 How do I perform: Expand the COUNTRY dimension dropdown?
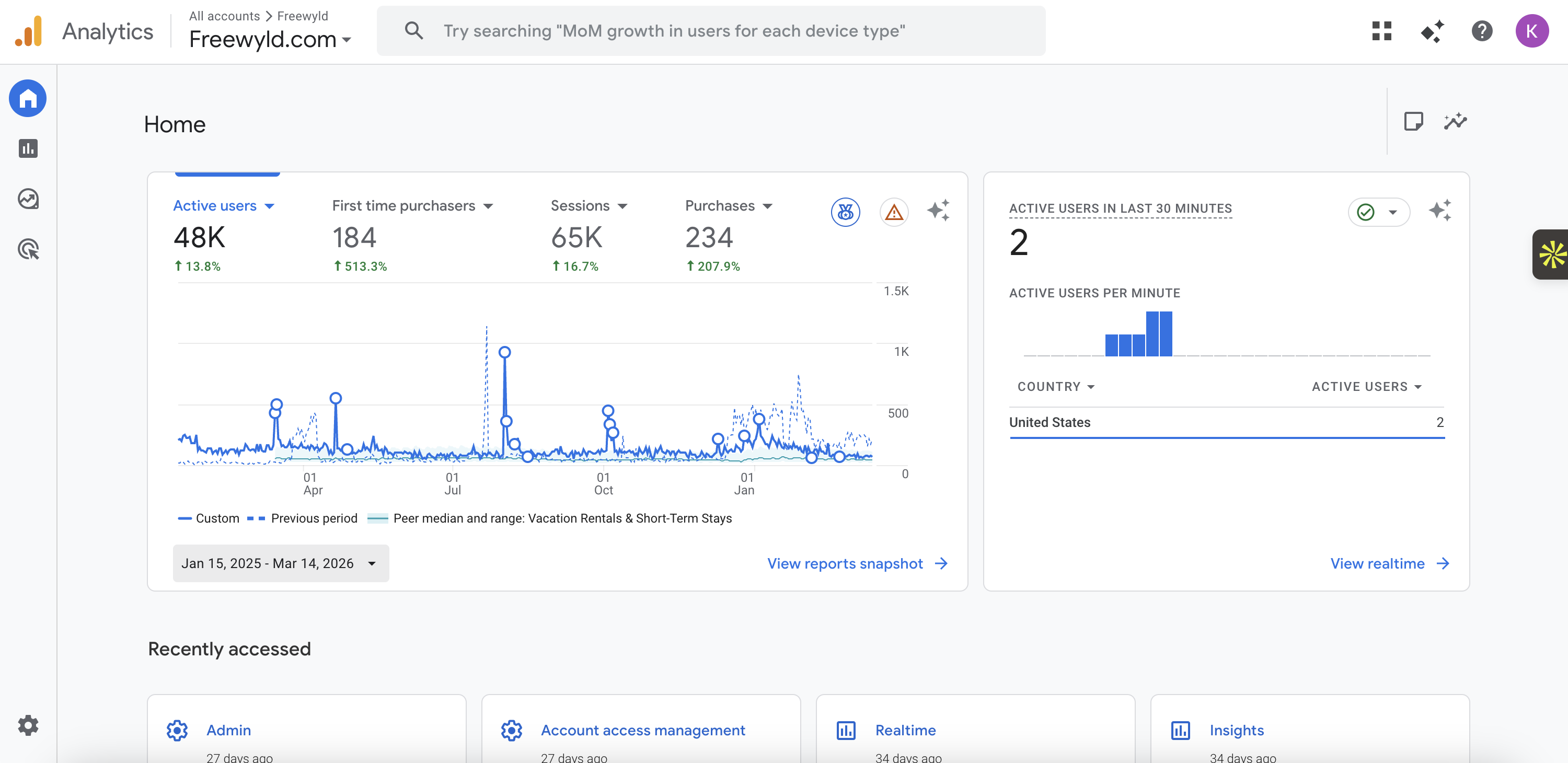click(1056, 386)
